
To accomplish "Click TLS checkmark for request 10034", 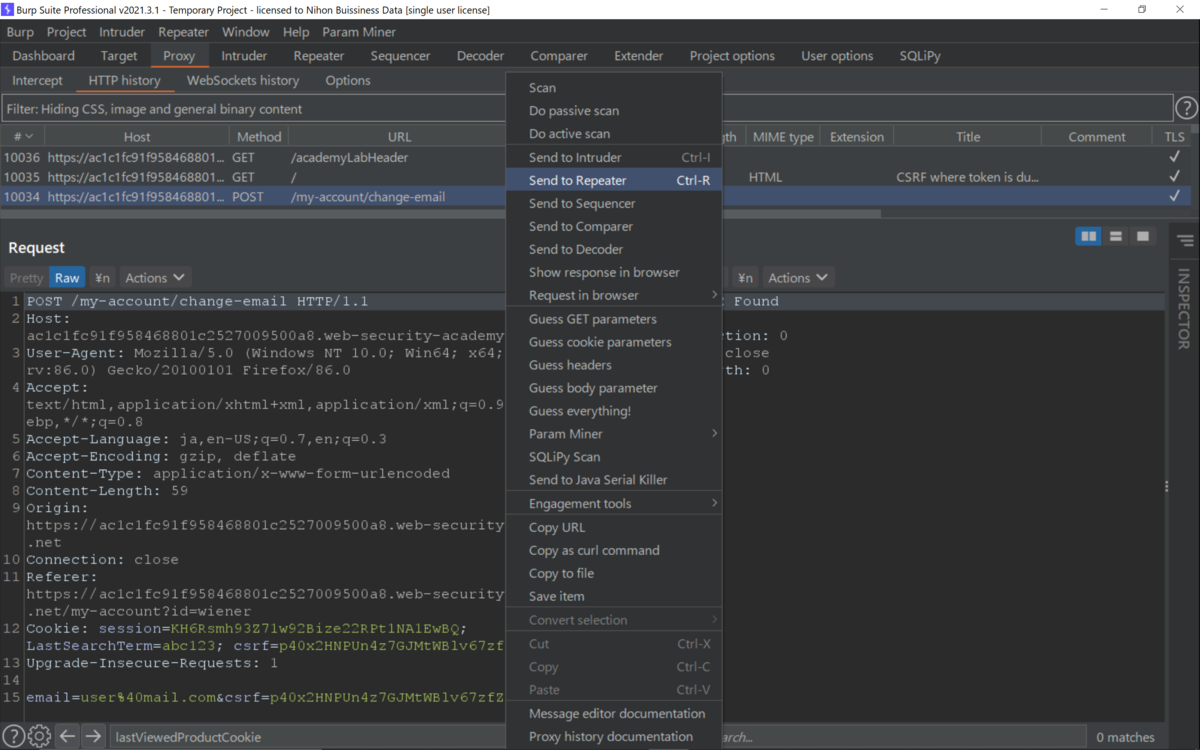I will pos(1174,197).
